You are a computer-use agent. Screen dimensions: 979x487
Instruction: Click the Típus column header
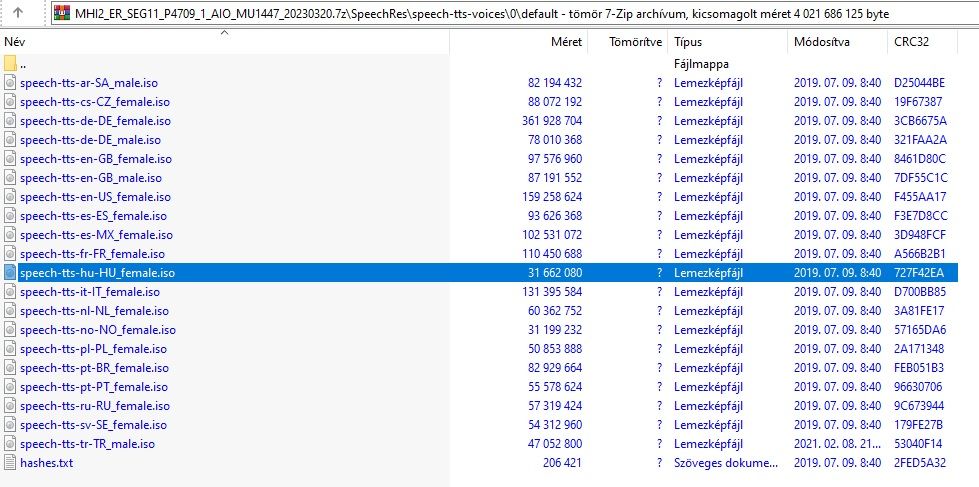click(688, 43)
